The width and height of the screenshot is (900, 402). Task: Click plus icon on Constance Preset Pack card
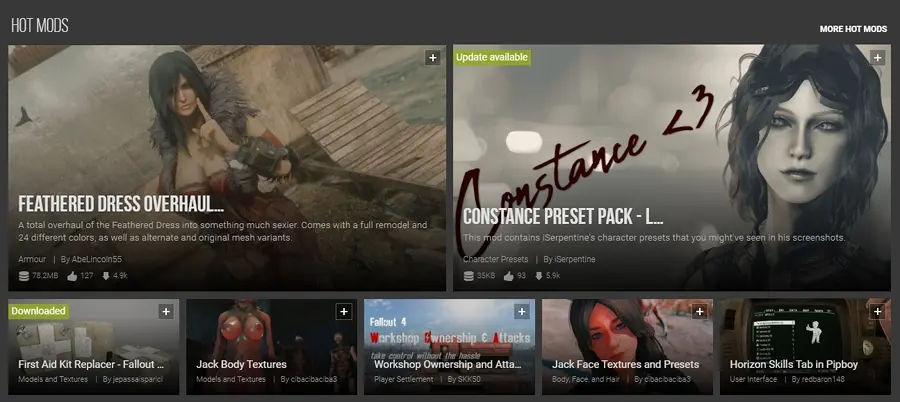click(877, 57)
